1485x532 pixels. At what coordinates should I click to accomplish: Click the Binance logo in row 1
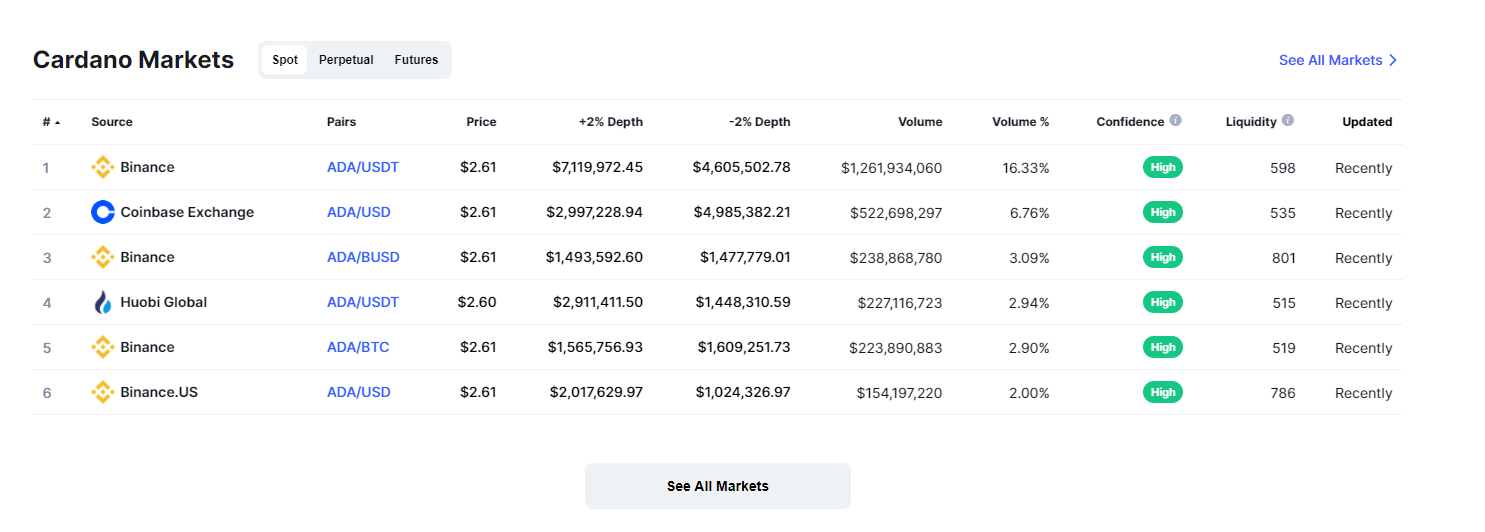pyautogui.click(x=102, y=167)
